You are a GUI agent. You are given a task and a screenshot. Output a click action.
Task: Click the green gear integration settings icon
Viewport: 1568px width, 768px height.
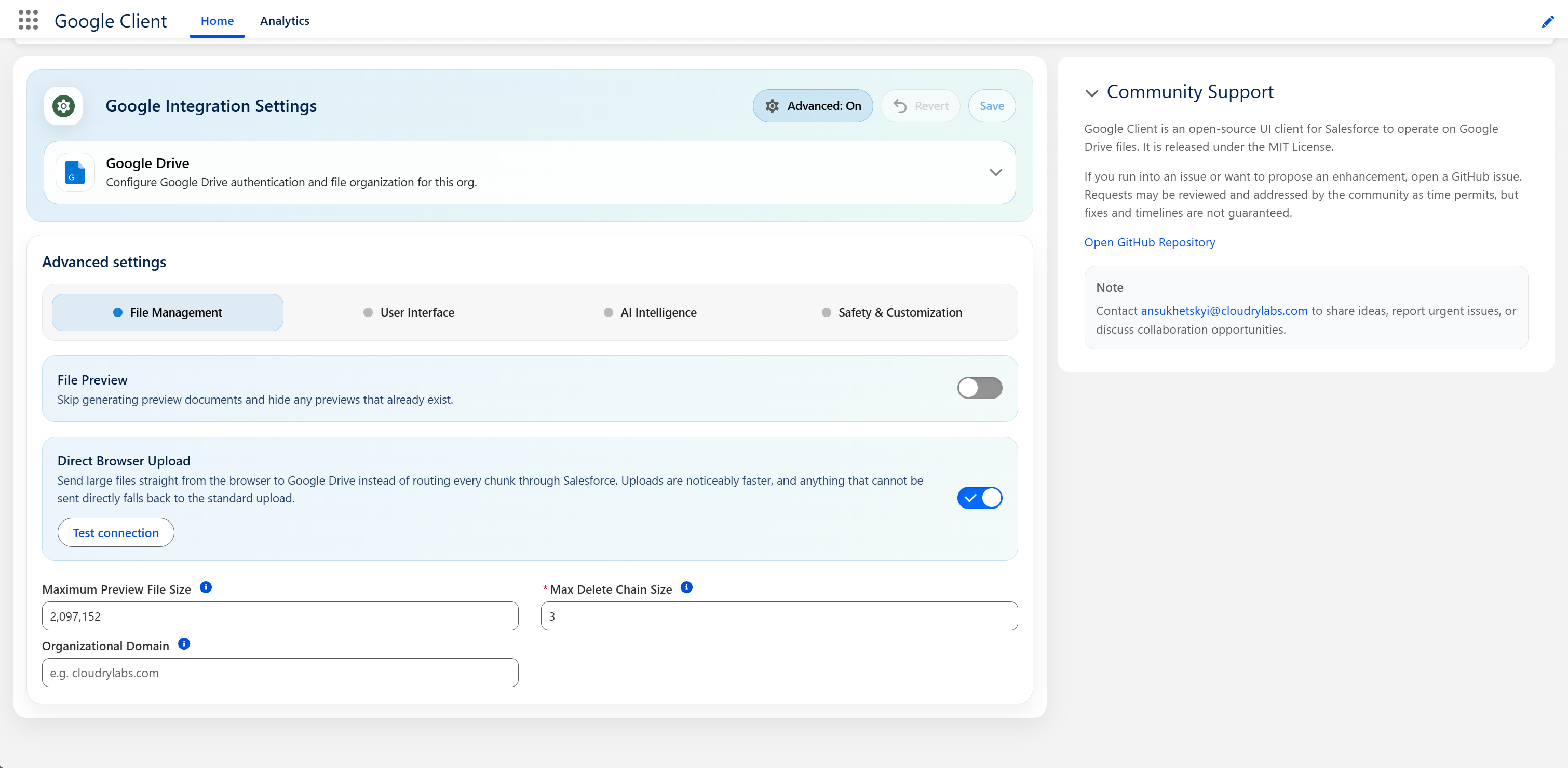63,106
